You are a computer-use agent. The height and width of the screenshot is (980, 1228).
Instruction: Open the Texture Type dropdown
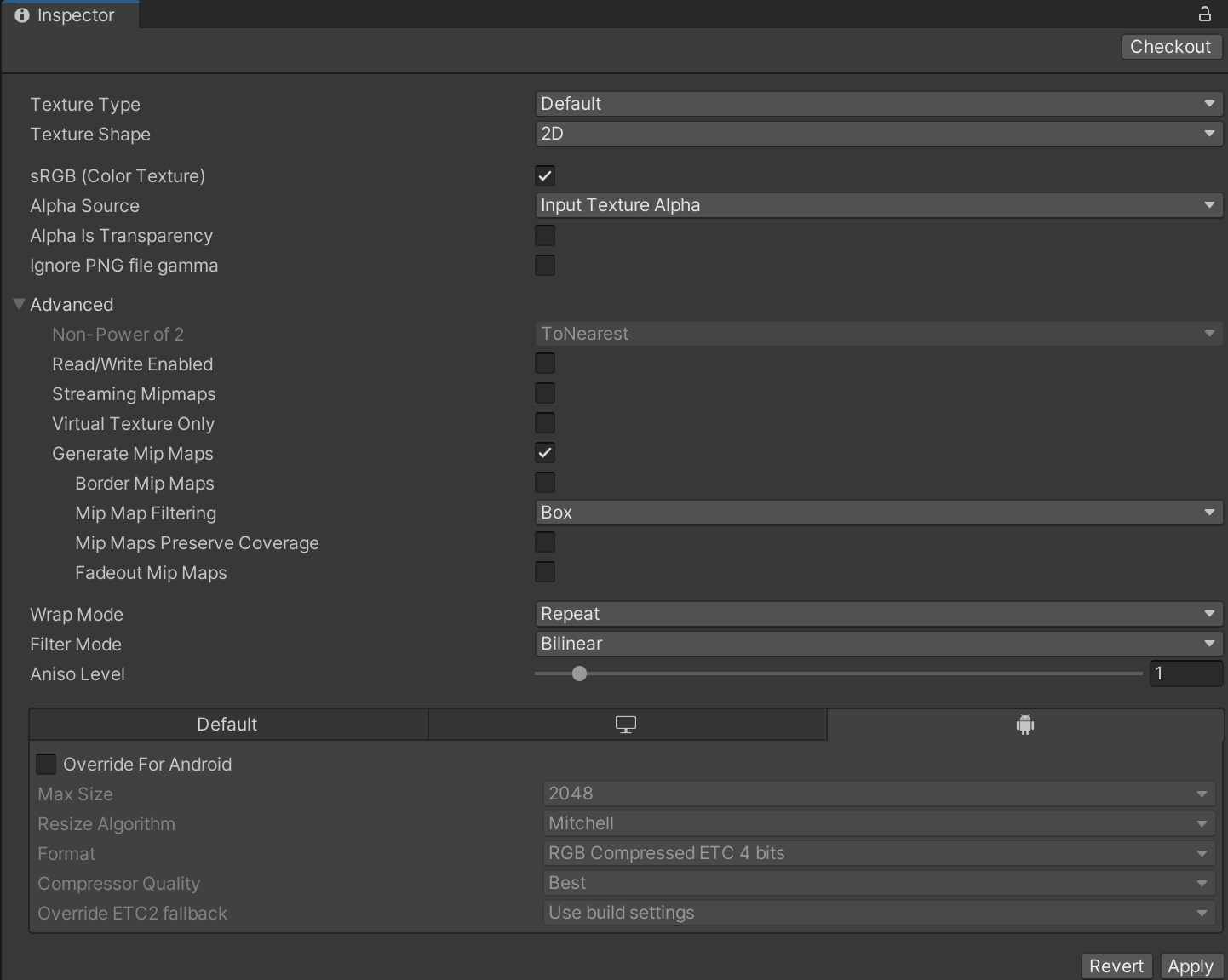click(878, 104)
